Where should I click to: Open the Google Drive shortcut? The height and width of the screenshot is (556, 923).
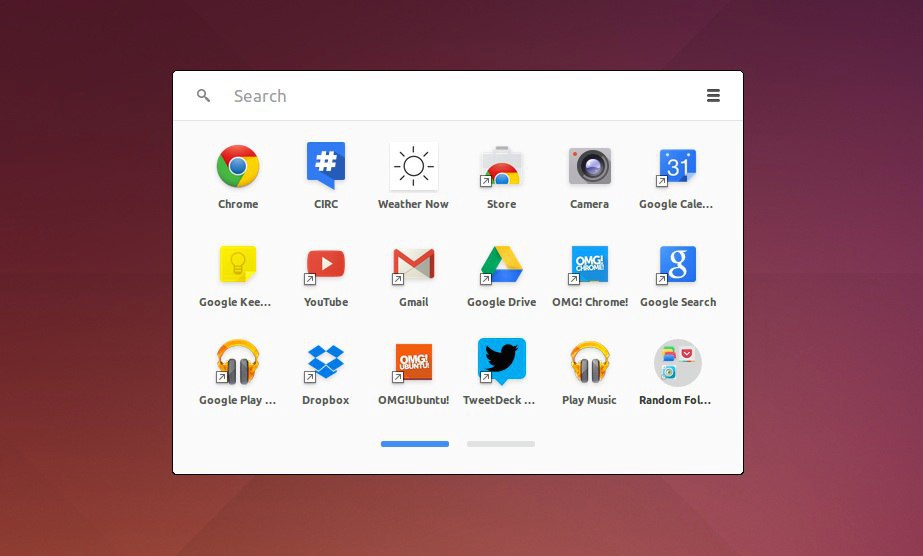tap(501, 265)
